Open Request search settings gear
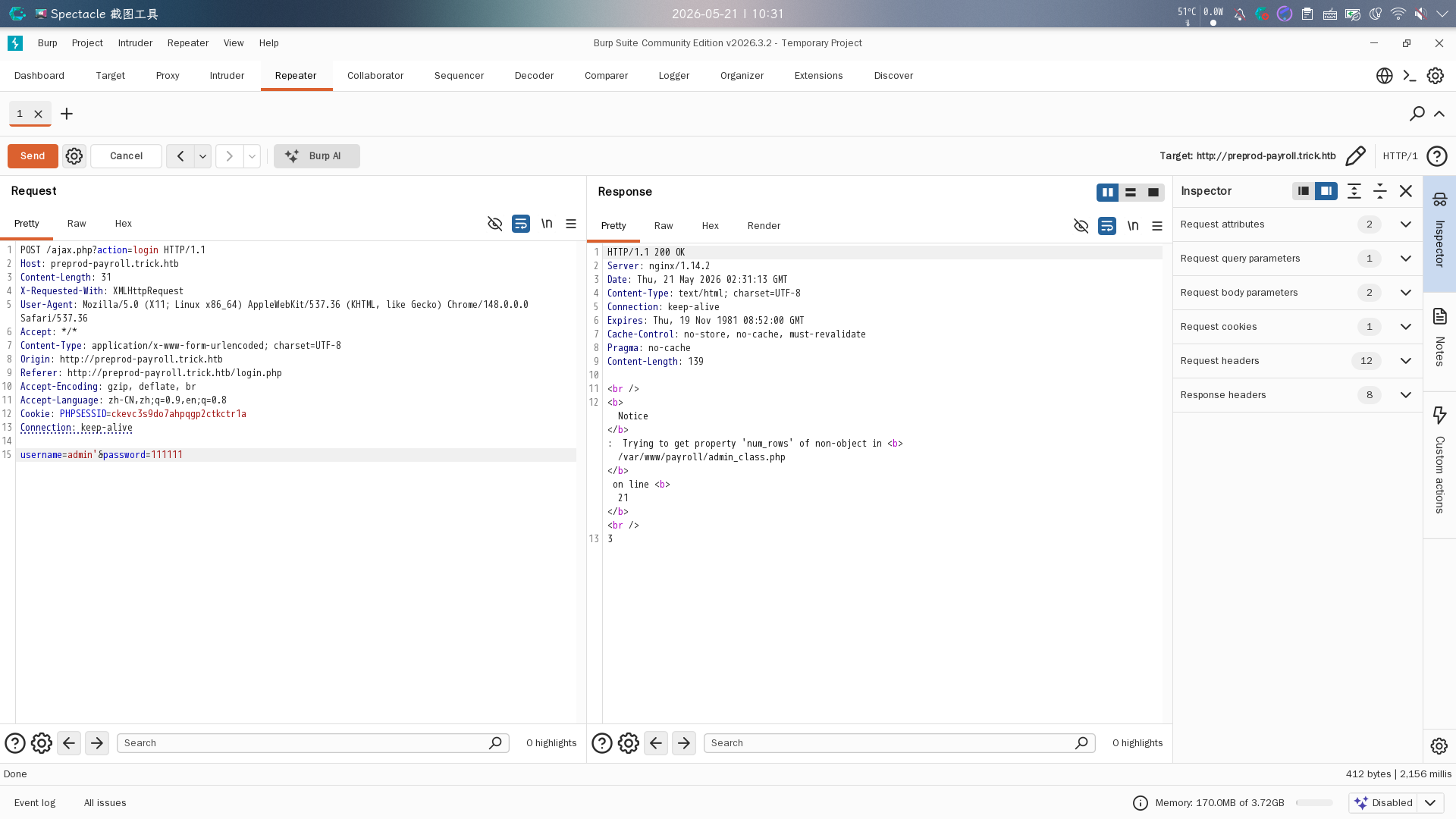1456x819 pixels. [42, 743]
